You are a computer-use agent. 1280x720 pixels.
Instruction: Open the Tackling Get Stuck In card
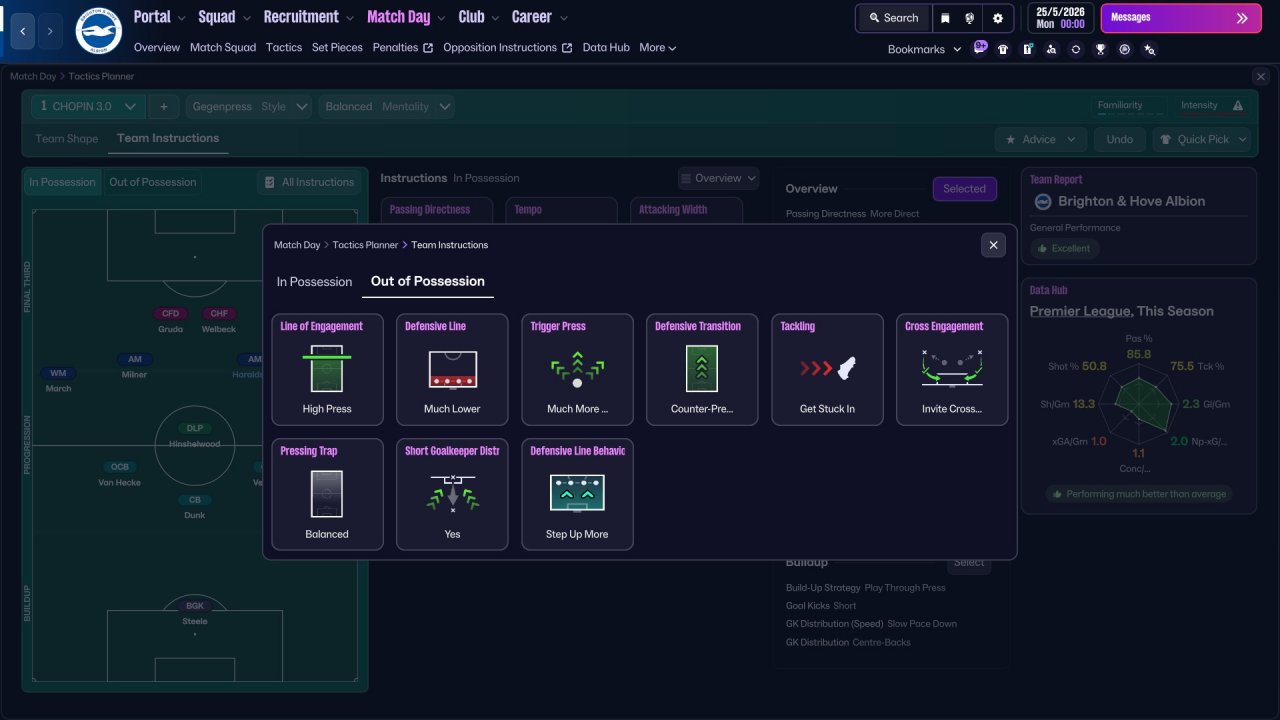point(827,370)
